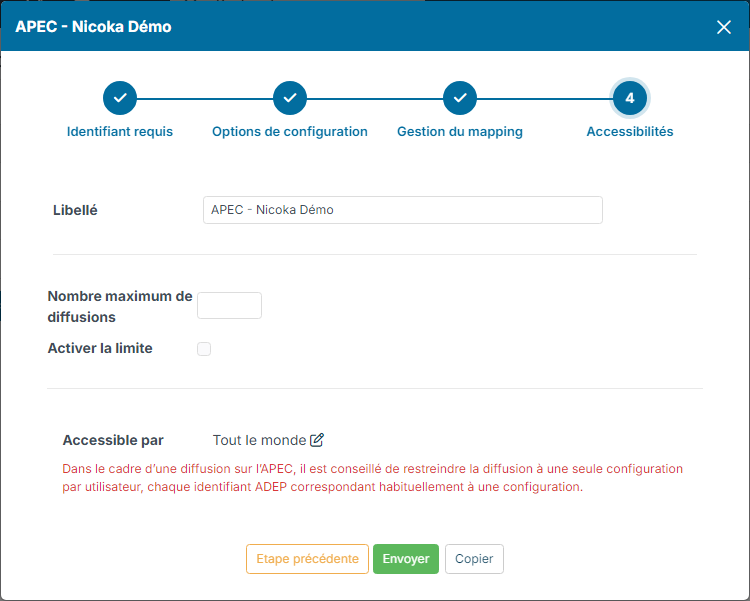Select step 4 Accessibilités circle

[x=630, y=98]
